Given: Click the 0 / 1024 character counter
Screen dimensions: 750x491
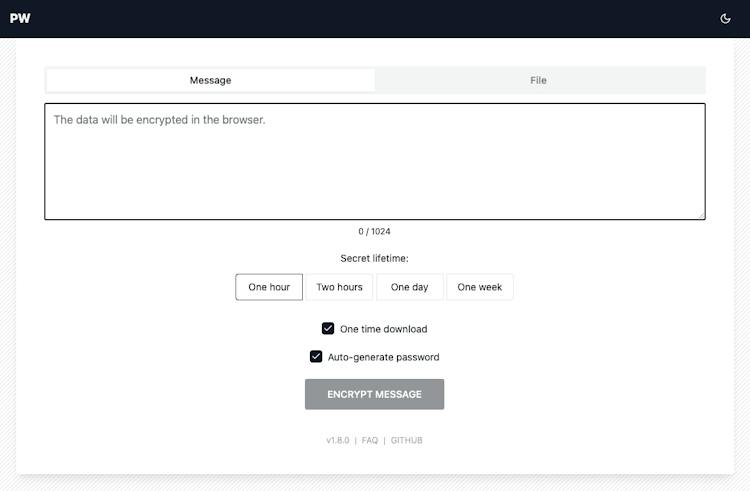Looking at the screenshot, I should tap(375, 231).
